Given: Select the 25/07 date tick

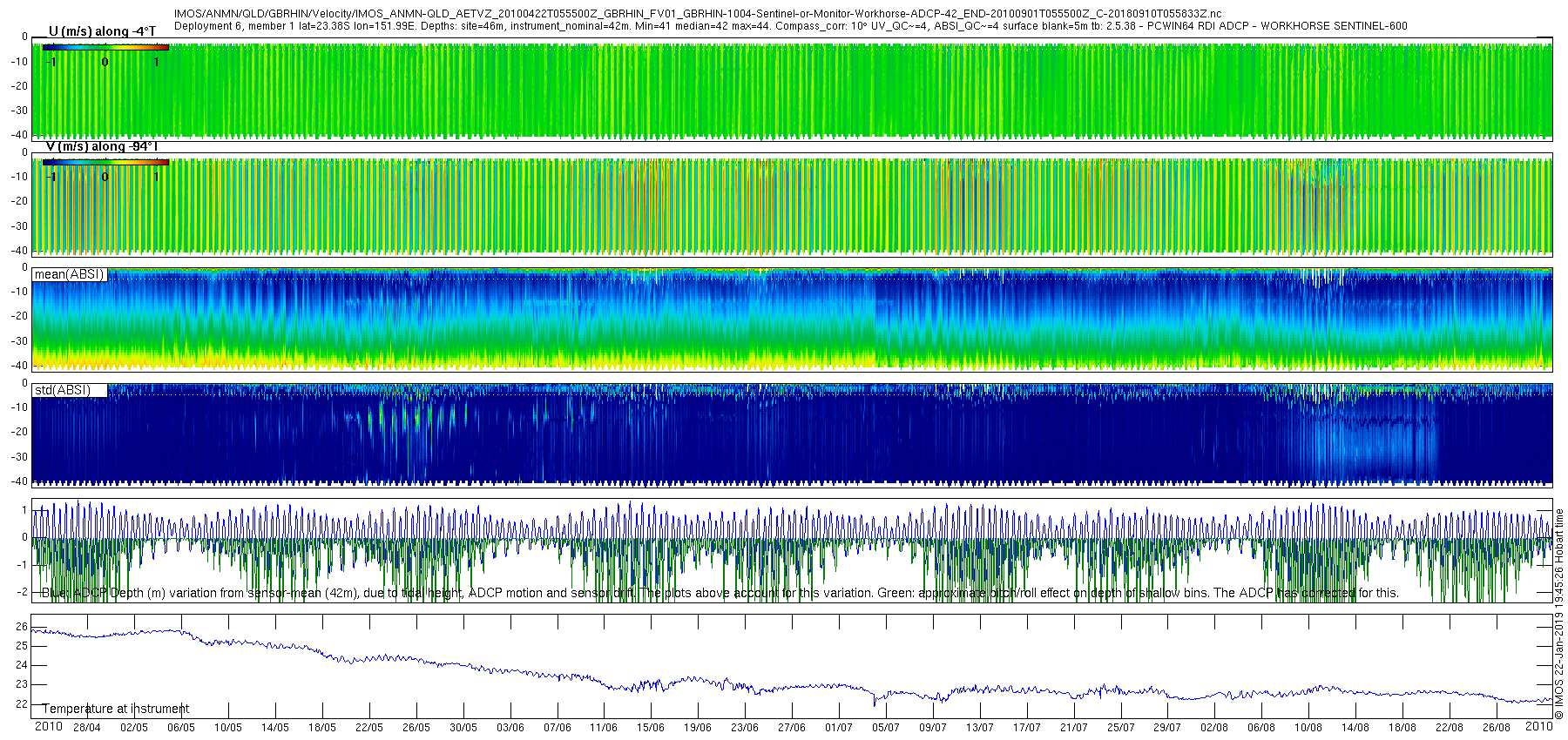Looking at the screenshot, I should (1121, 728).
